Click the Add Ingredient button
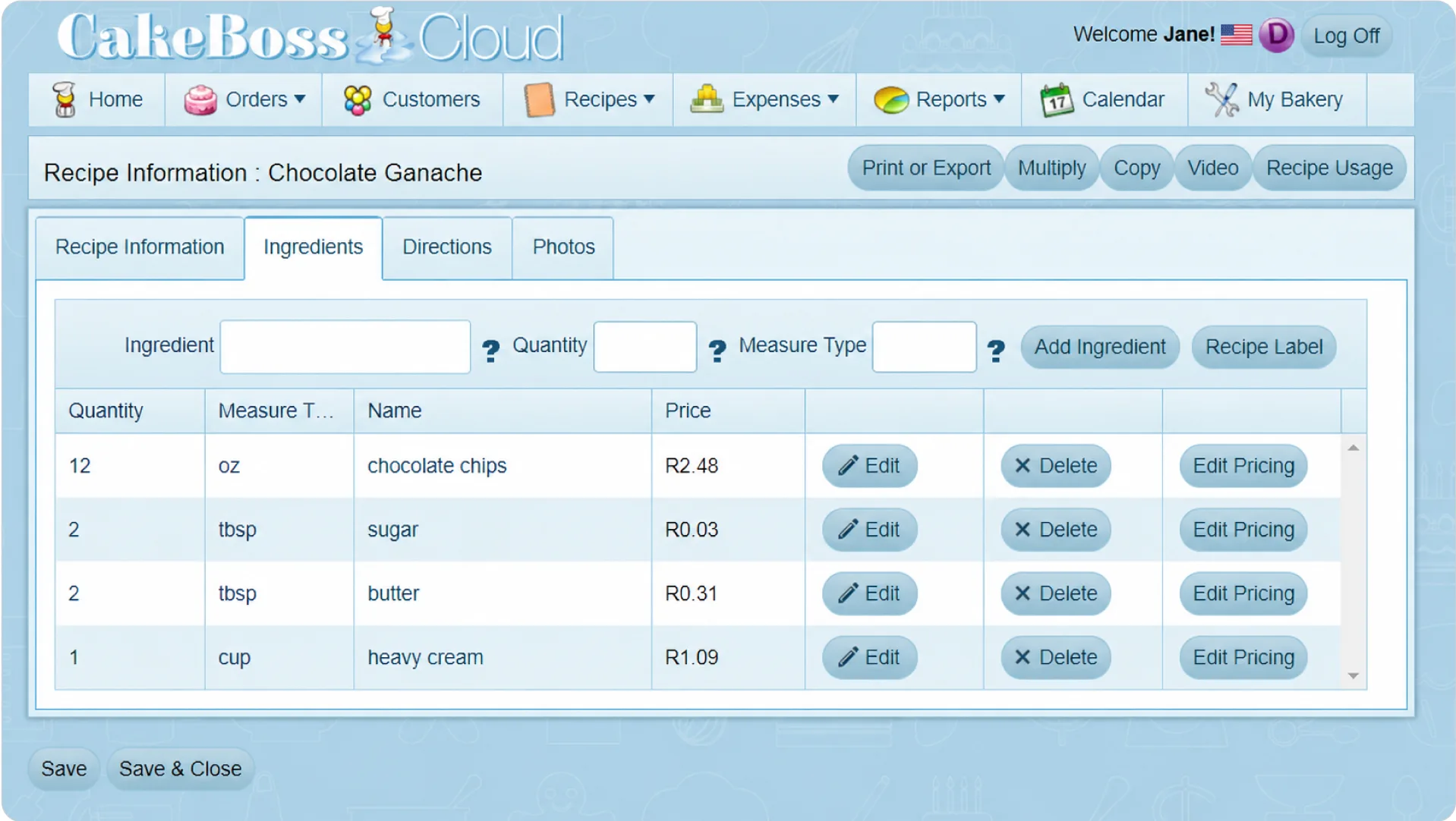1456x821 pixels. click(1100, 347)
